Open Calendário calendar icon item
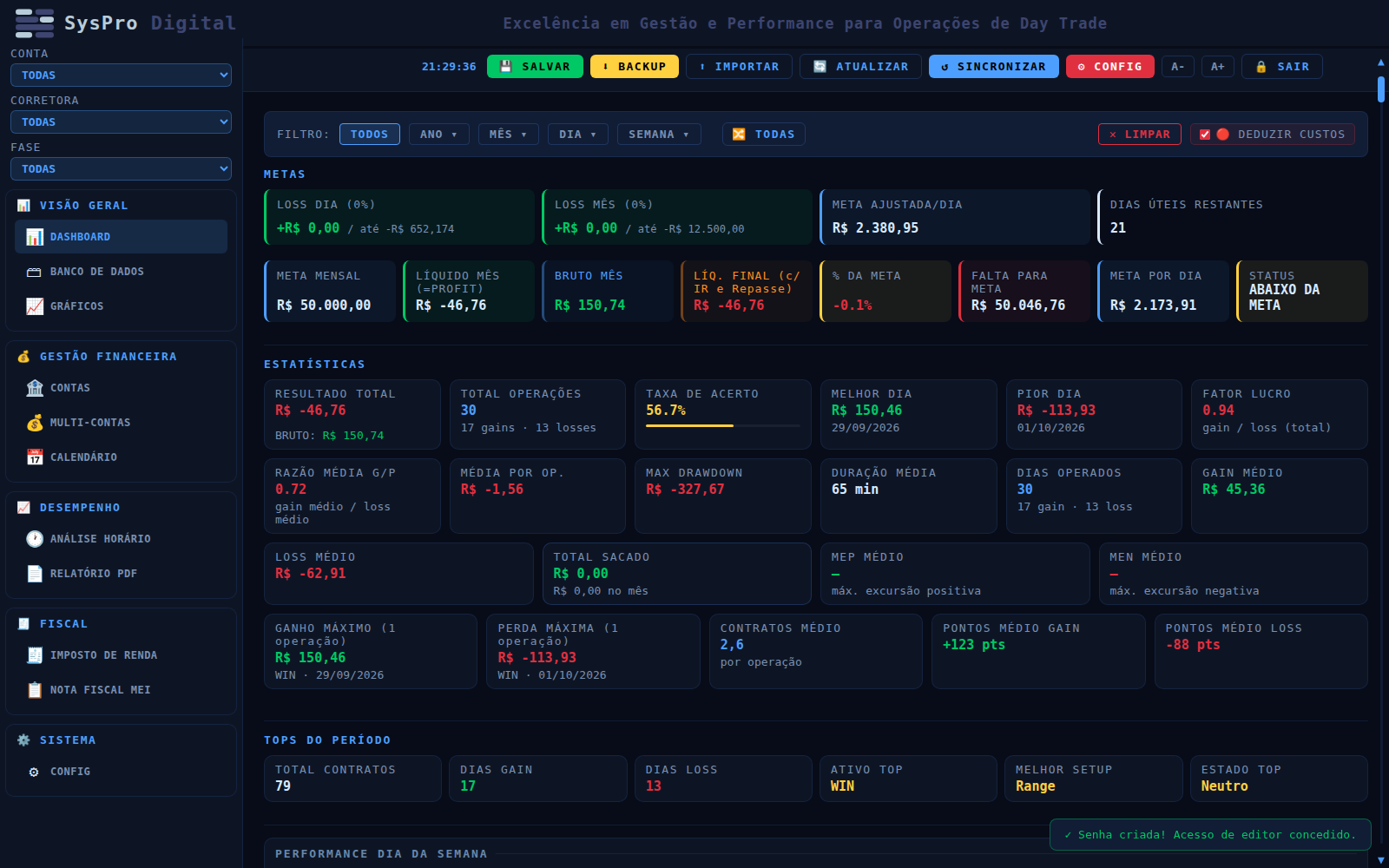 (x=121, y=457)
